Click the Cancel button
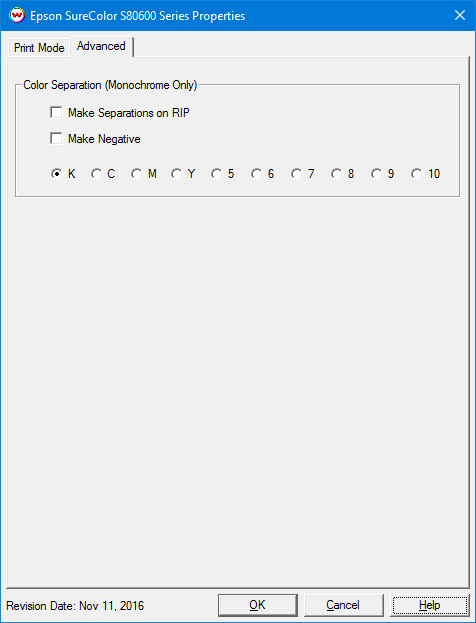 tap(343, 605)
